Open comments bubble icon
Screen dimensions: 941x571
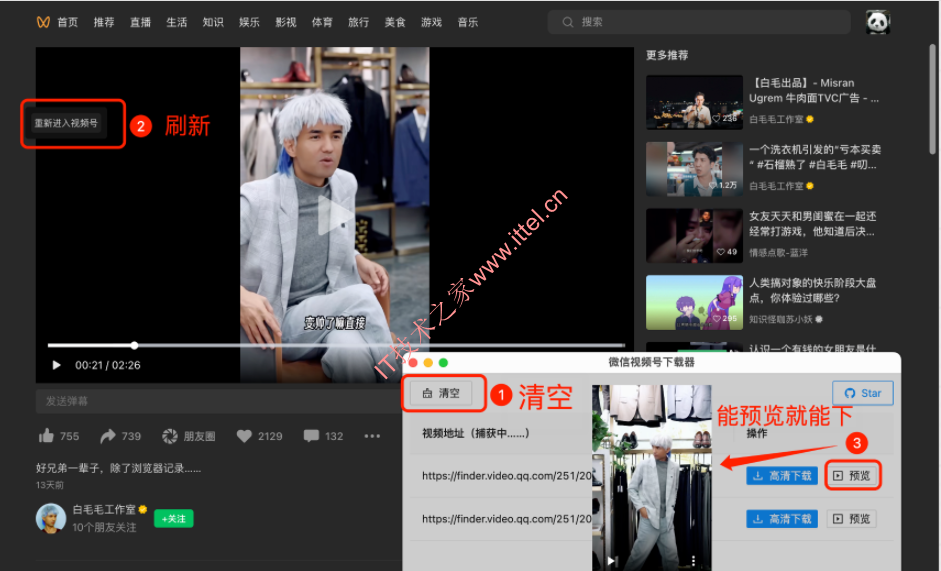[x=311, y=436]
